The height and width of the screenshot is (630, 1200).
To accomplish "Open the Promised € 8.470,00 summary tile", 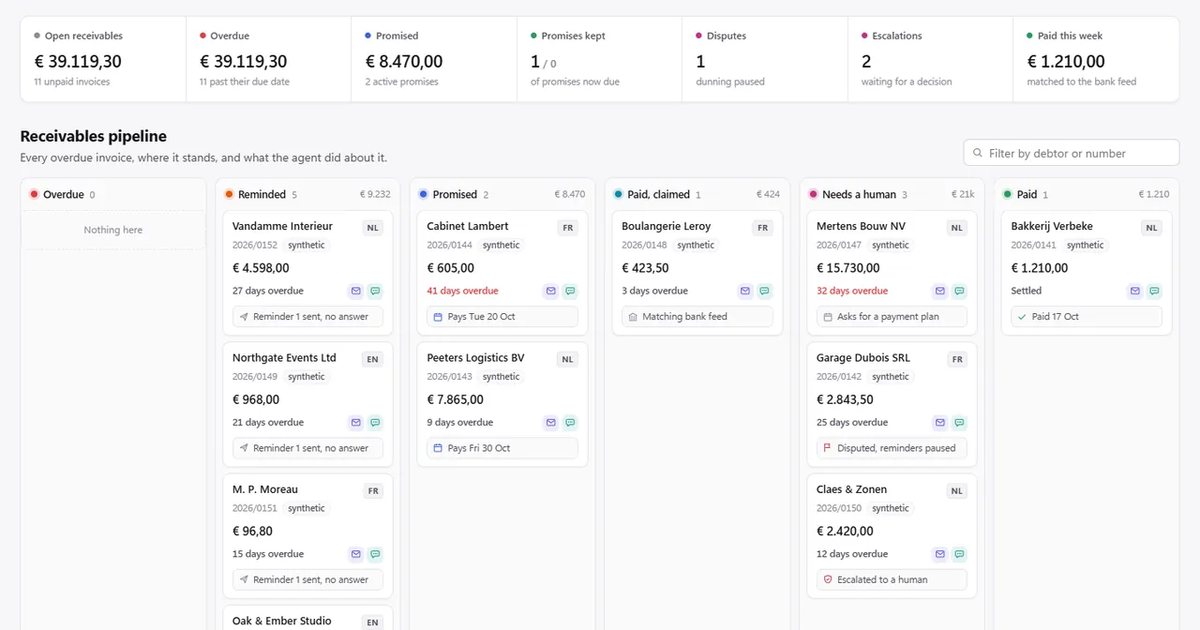I will point(434,59).
